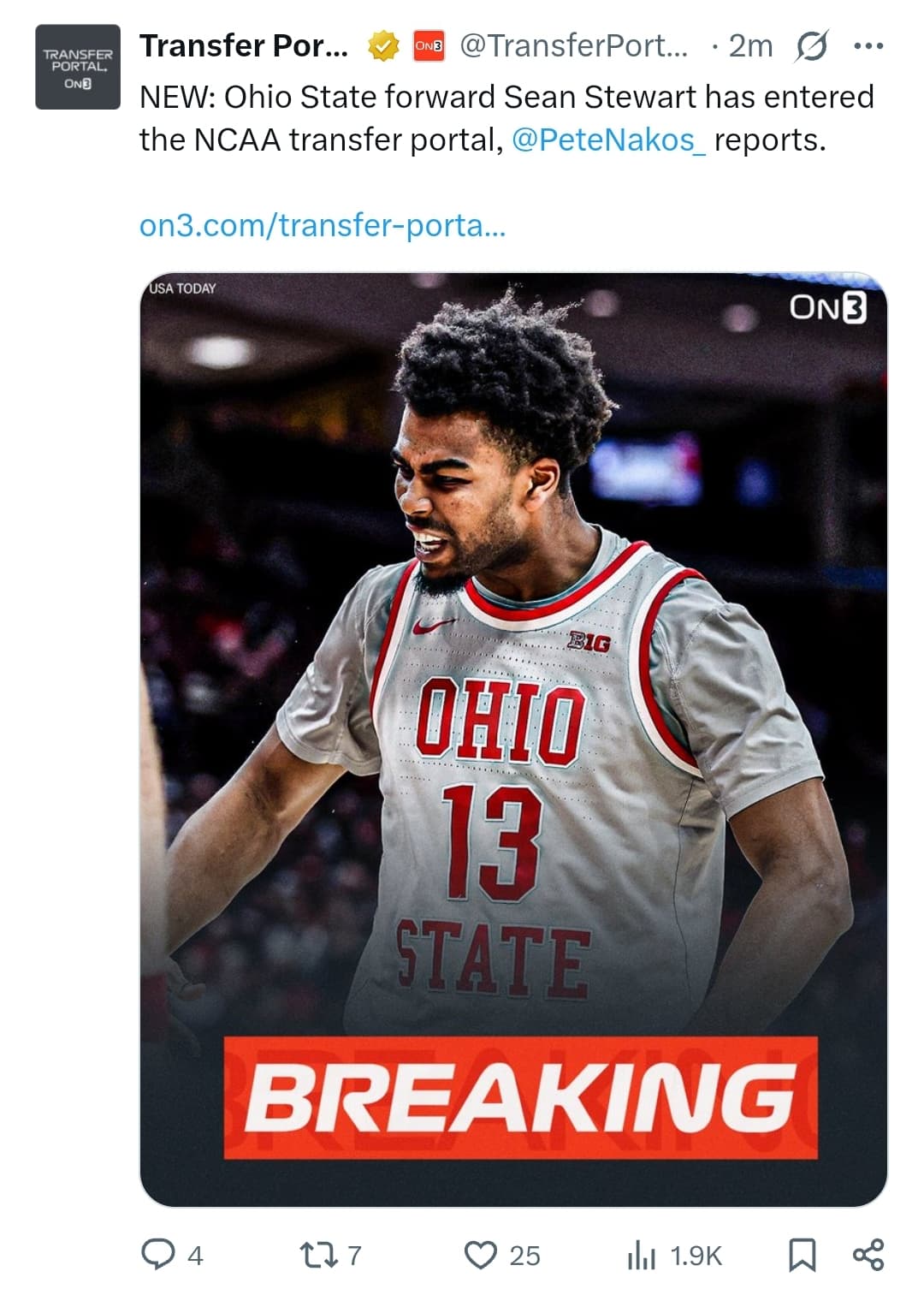Image resolution: width=924 pixels, height=1289 pixels.
Task: Like the post with heart icon
Action: 481,1255
